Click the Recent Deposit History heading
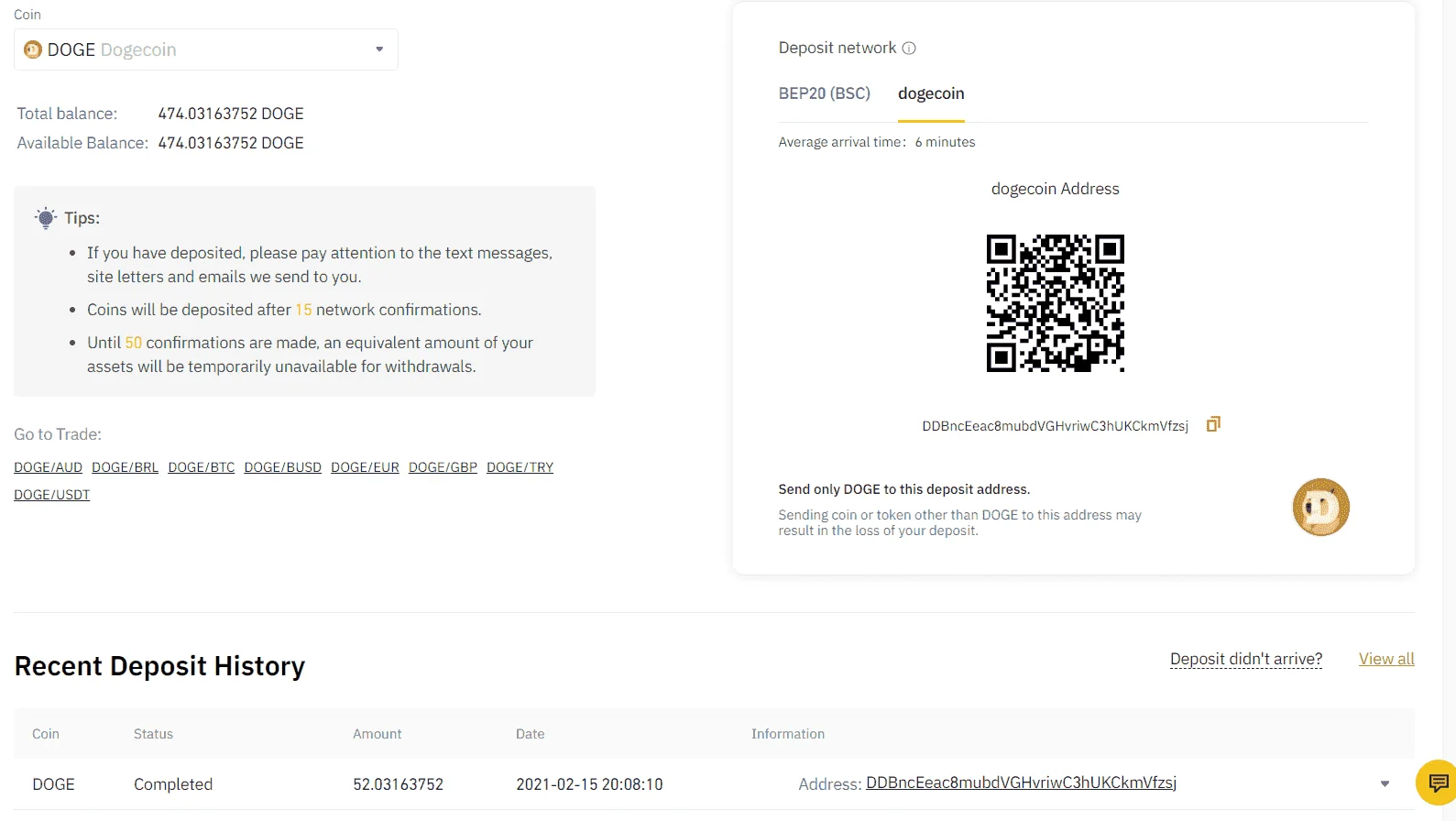The width and height of the screenshot is (1456, 821). pos(159,666)
